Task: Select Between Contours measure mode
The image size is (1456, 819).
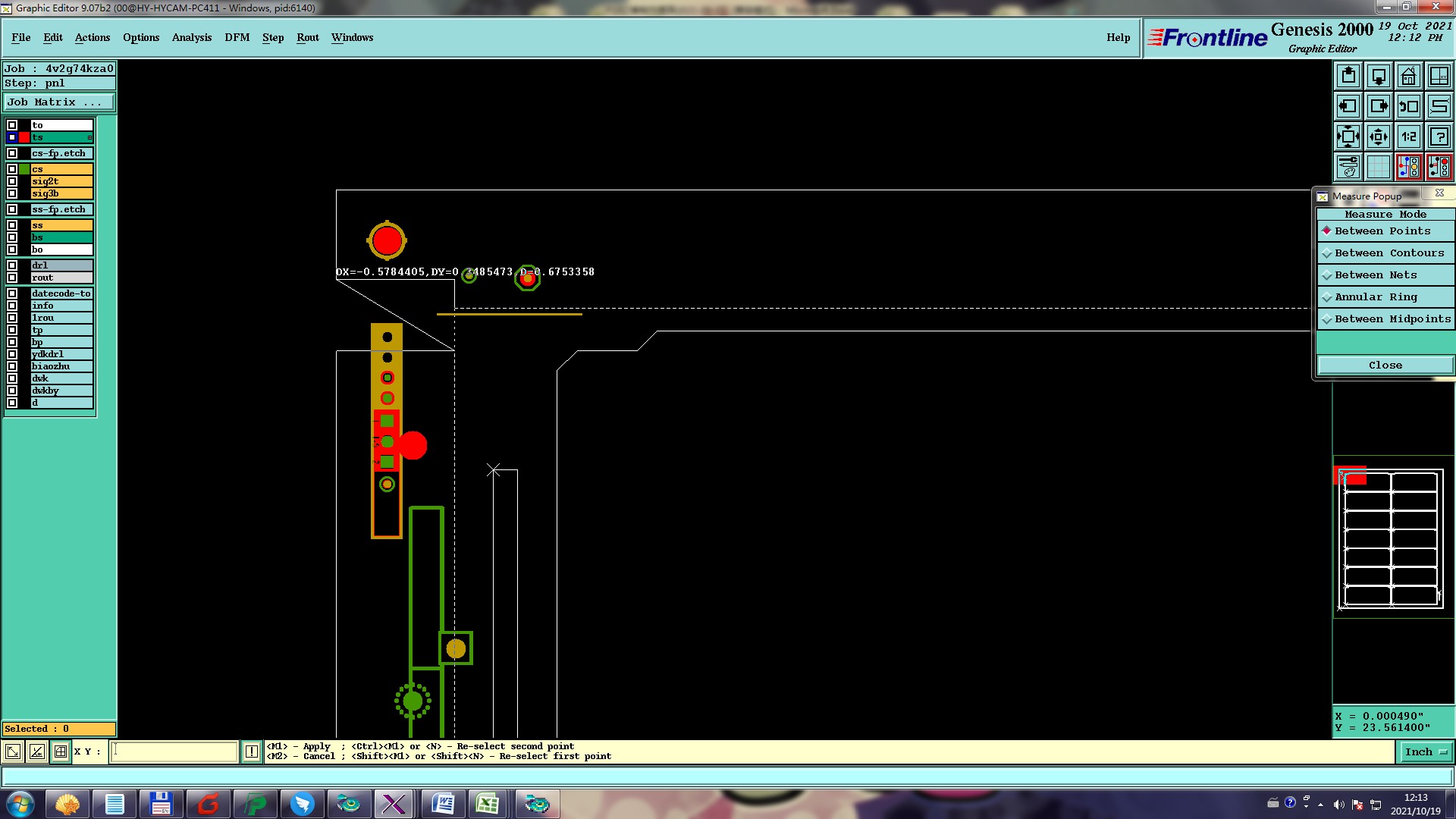Action: 1385,253
